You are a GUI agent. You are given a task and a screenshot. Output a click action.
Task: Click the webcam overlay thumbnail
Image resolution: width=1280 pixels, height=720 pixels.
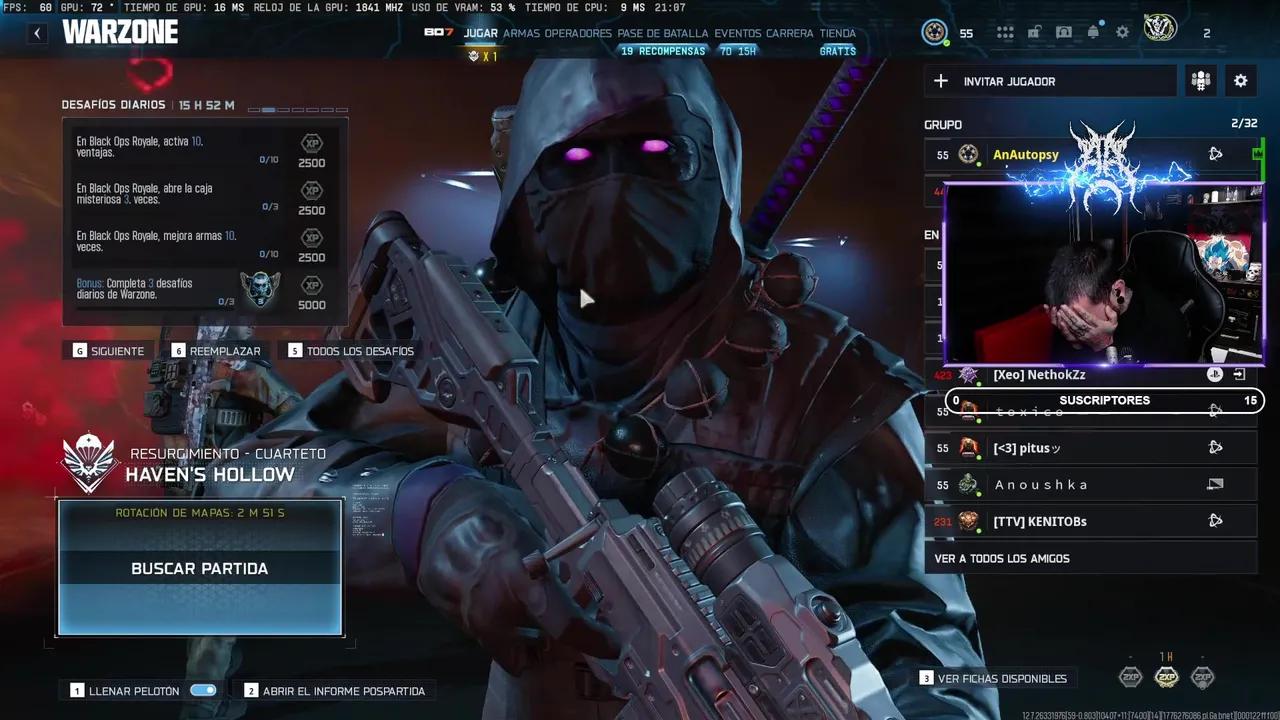point(1104,273)
